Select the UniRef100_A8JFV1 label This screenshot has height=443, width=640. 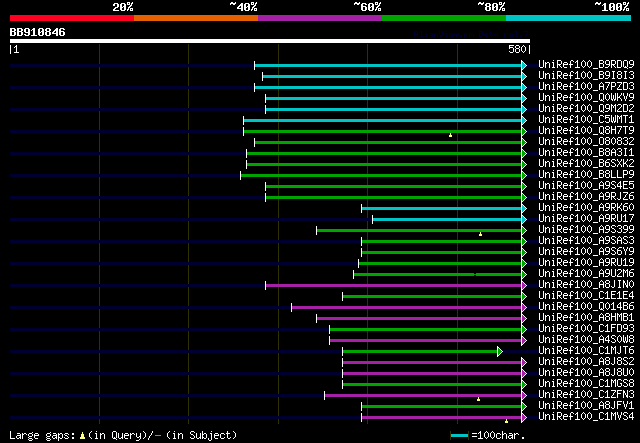(x=586, y=406)
